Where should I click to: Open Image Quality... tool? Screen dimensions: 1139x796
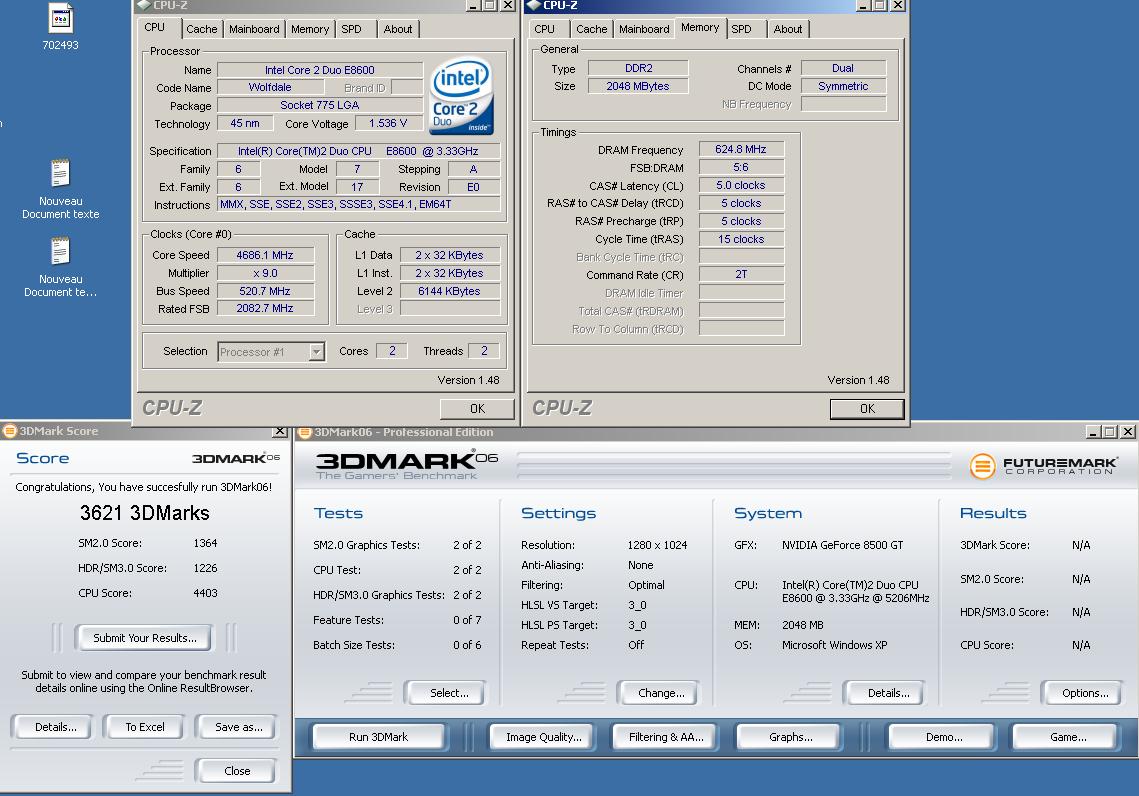[543, 736]
